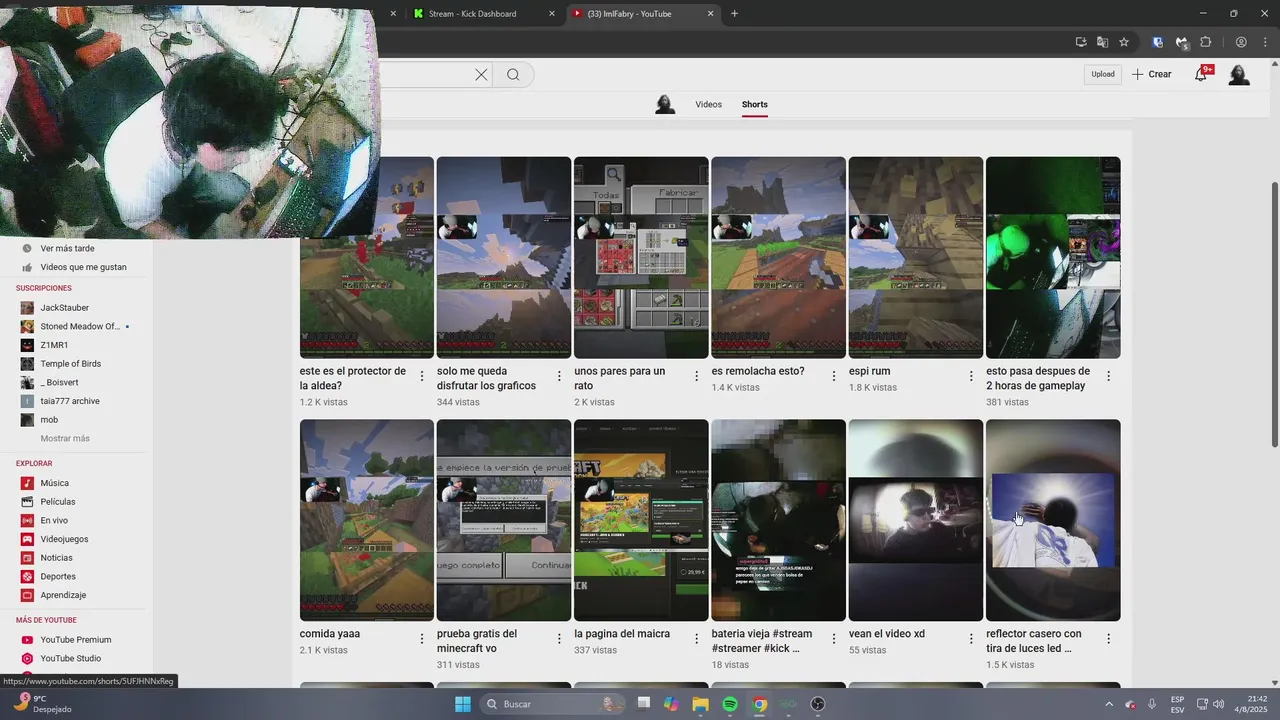Click the taskbar volume speaker icon
Screen dimensions: 1280x720
(1218, 704)
